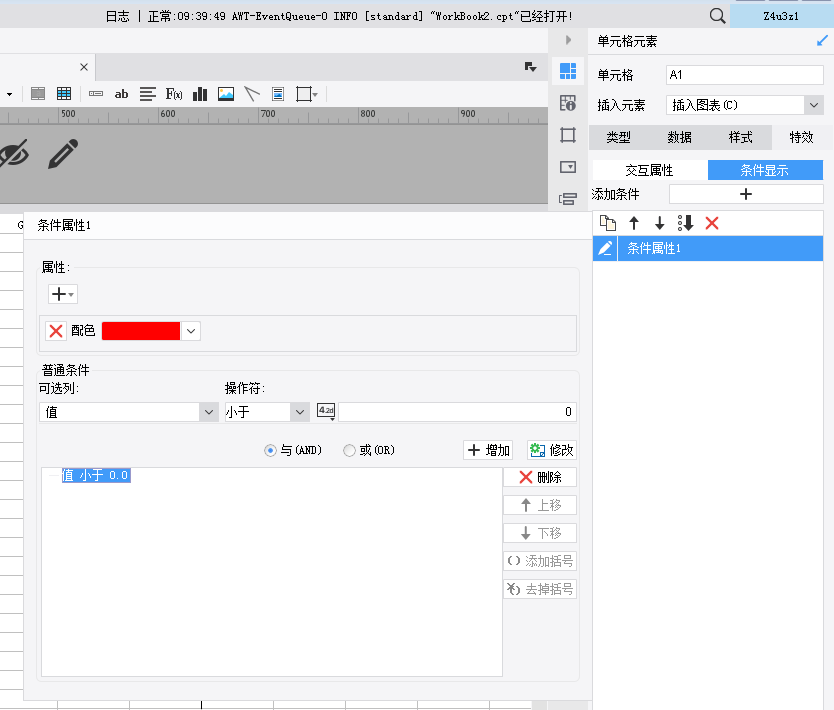The width and height of the screenshot is (834, 710).
Task: Add a condition with plus button
Action: [746, 194]
